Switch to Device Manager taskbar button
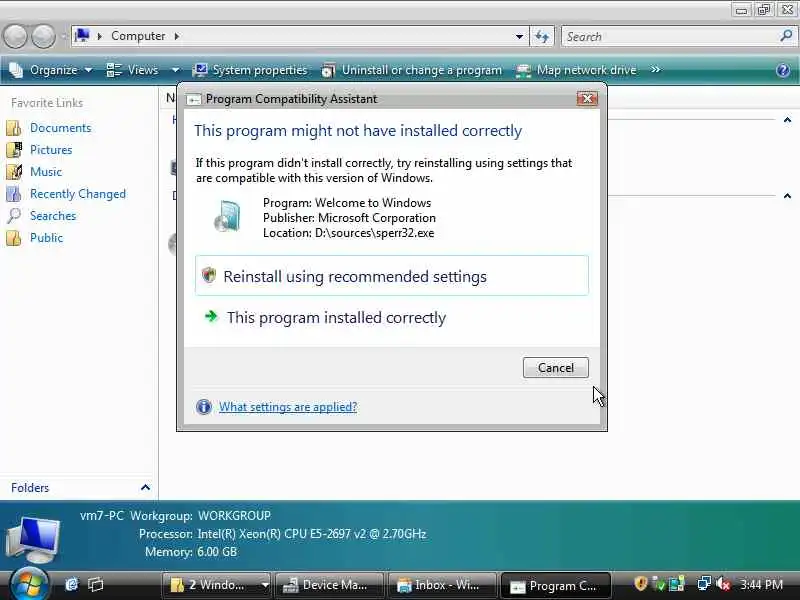 329,585
